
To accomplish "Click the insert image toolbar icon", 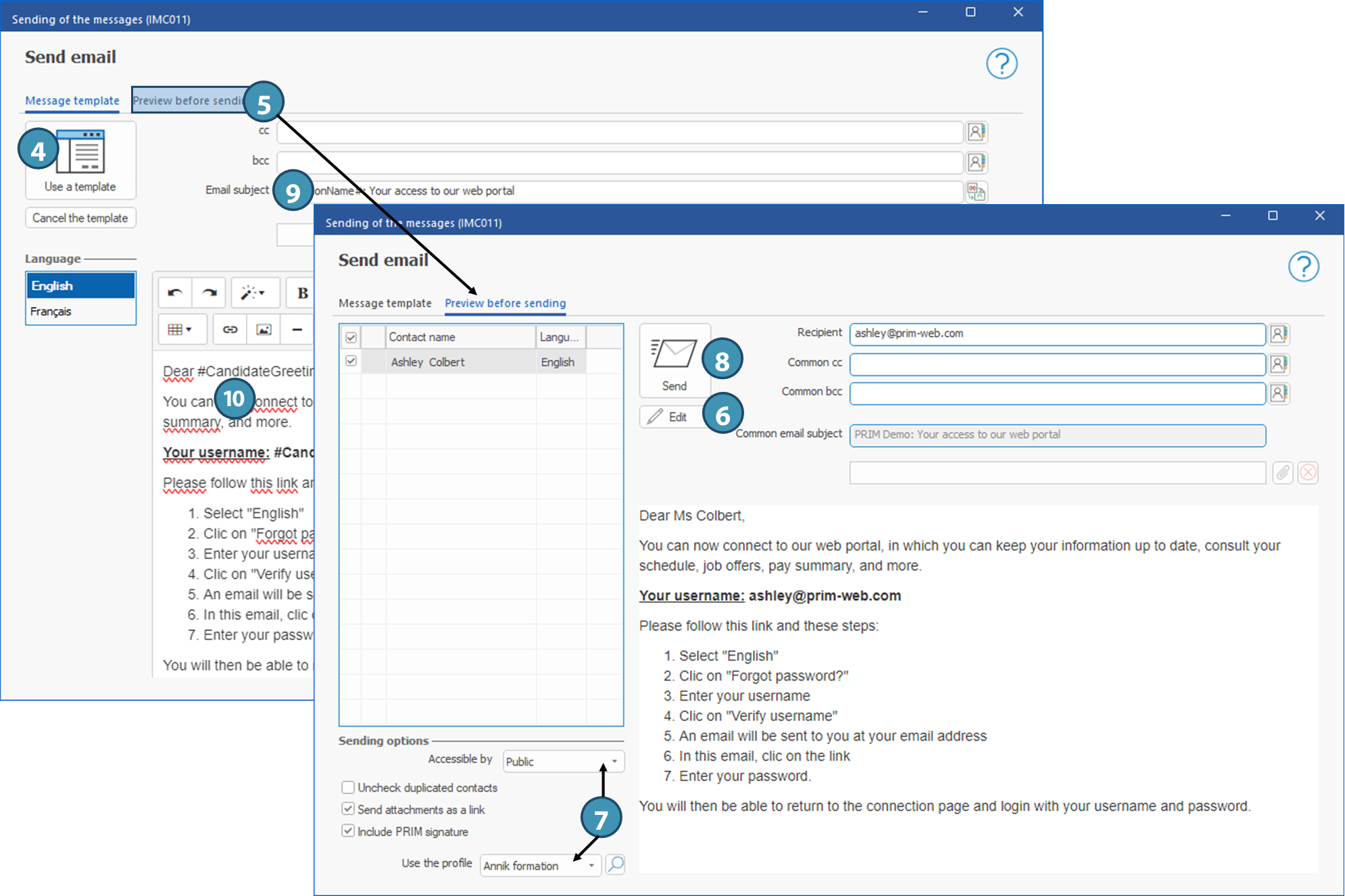I will pyautogui.click(x=264, y=330).
